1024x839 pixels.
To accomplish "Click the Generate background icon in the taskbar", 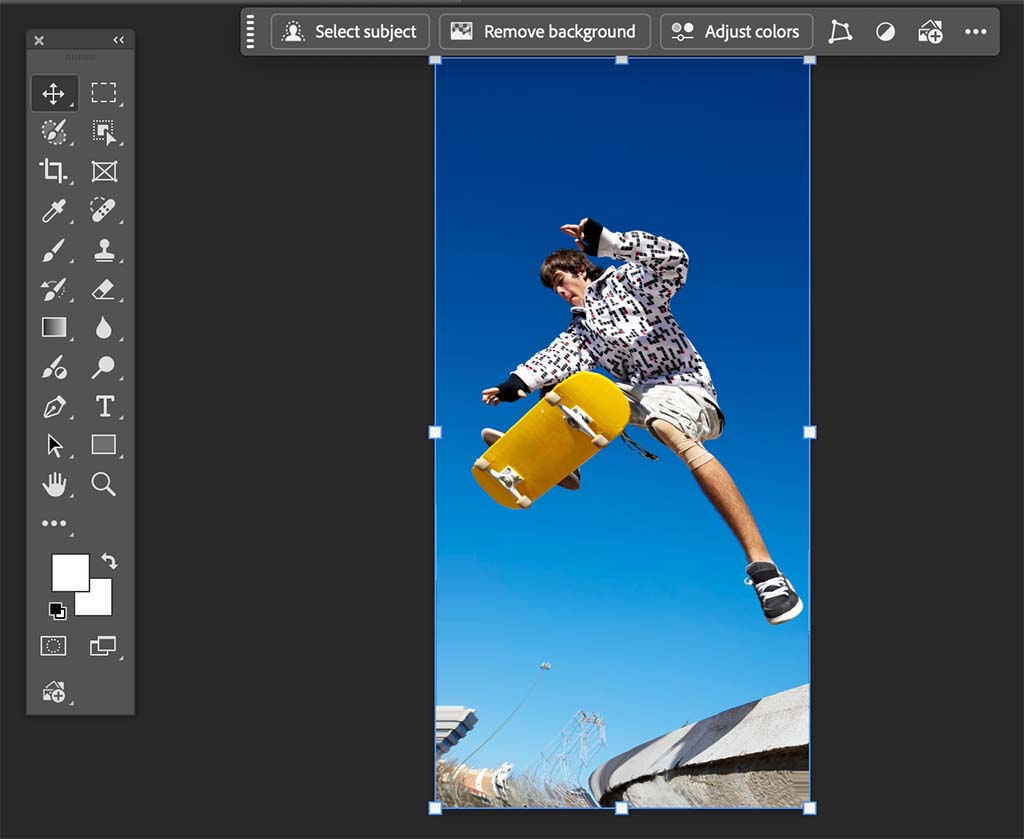I will tap(931, 31).
